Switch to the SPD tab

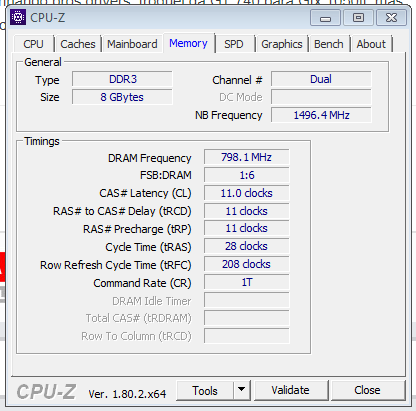(234, 44)
